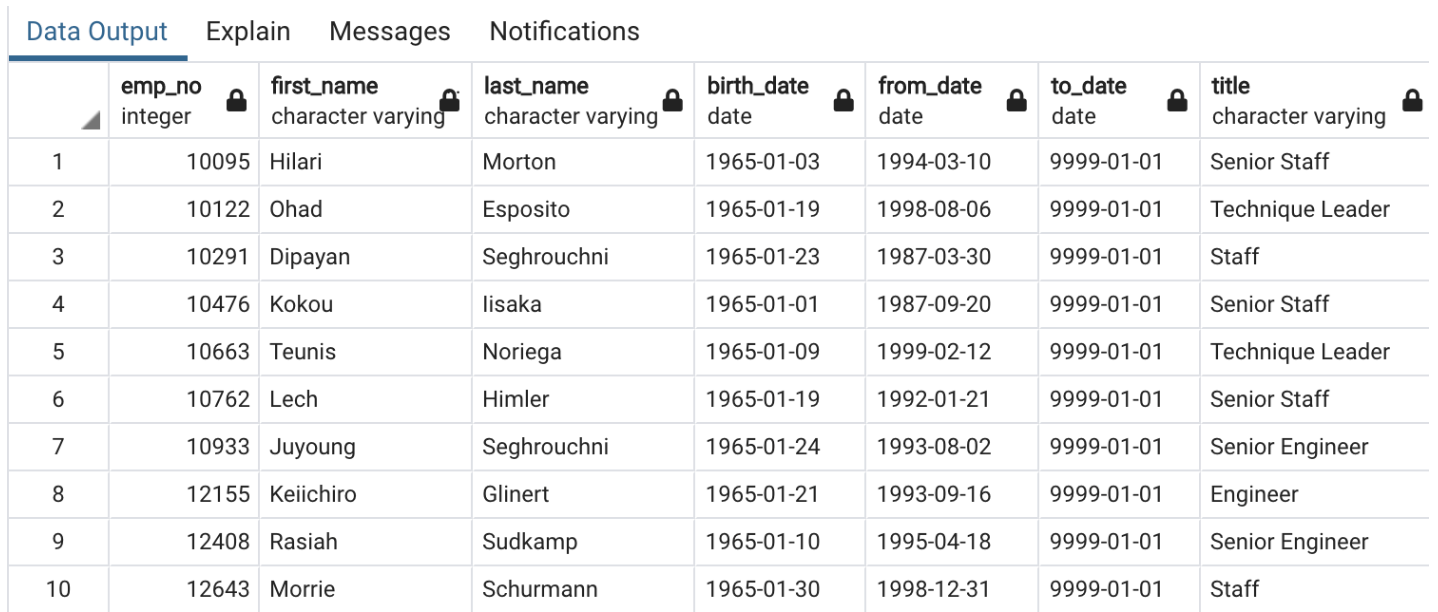Open the Notifications tab
This screenshot has height=612, width=1438.
tap(564, 31)
